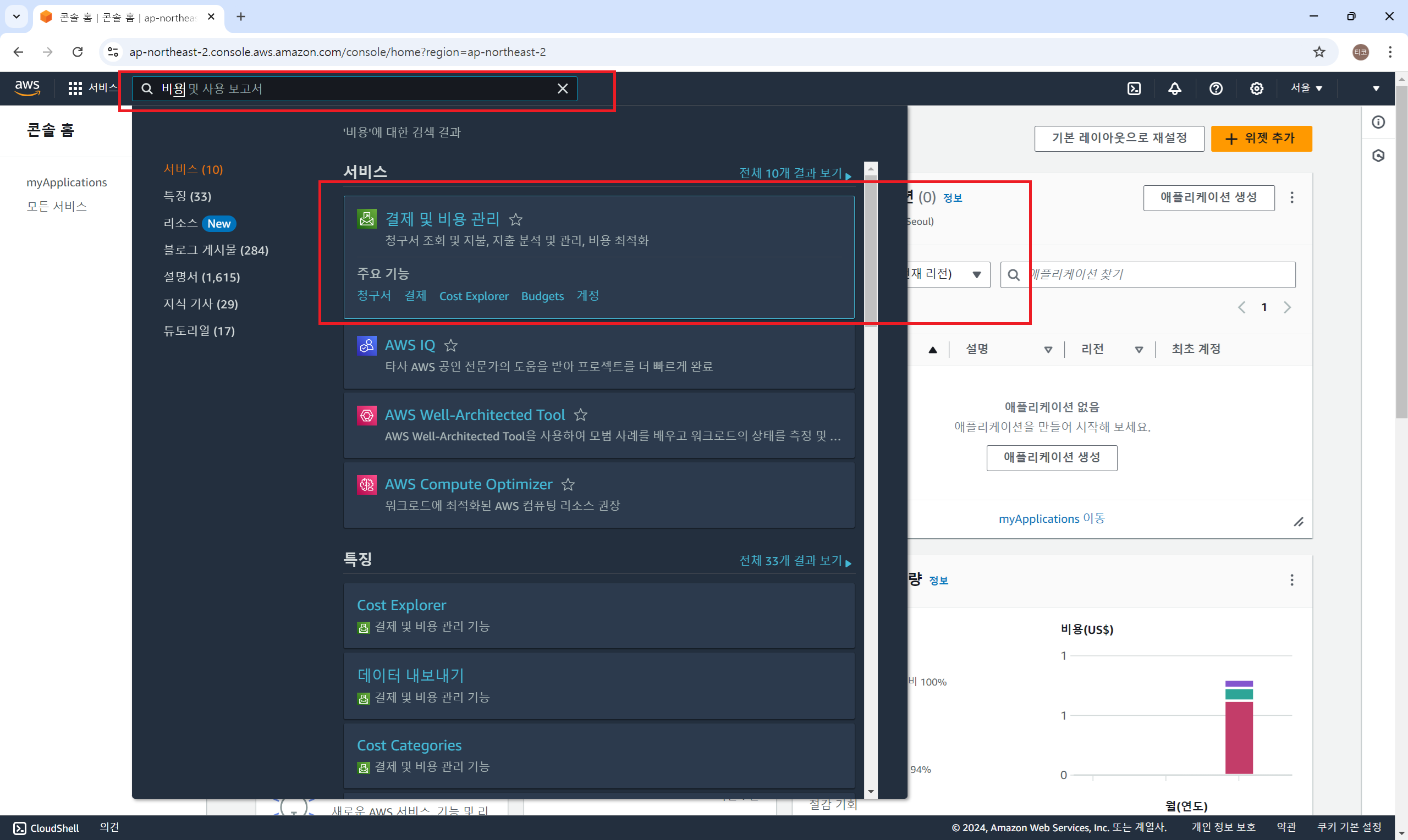This screenshot has width=1408, height=840.
Task: Filter results by 지식 기사 (29)
Action: tap(200, 304)
